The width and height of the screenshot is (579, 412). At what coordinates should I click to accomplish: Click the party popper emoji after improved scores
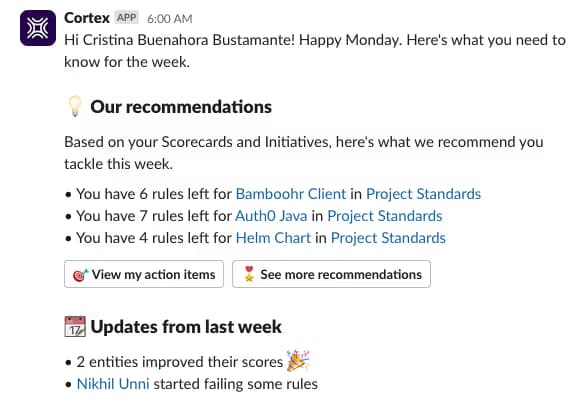[x=298, y=360]
